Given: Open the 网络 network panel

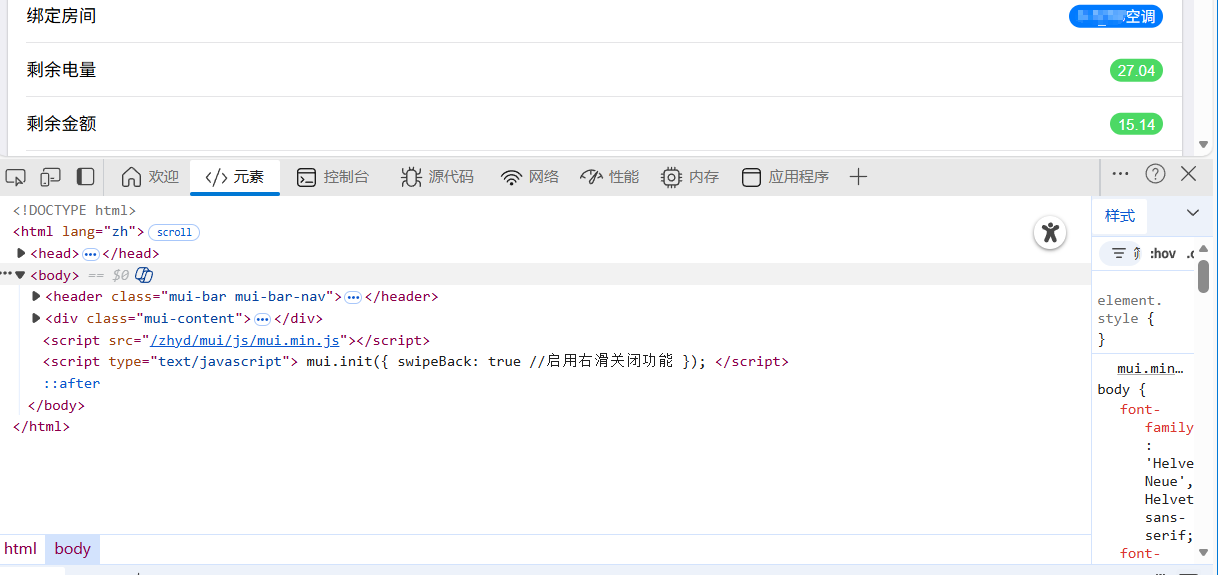Looking at the screenshot, I should (x=530, y=177).
